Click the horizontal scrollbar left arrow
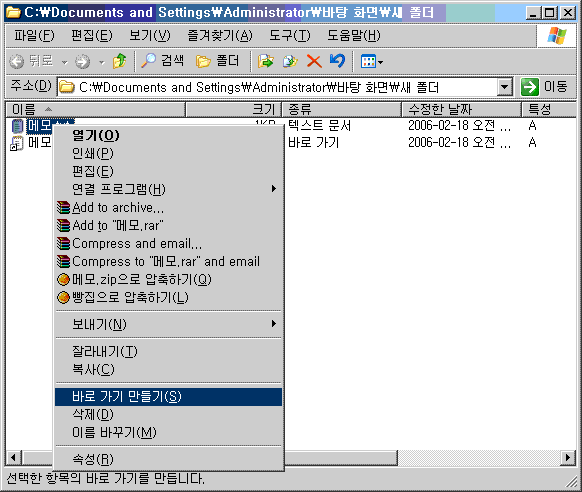The width and height of the screenshot is (582, 492). point(13,457)
